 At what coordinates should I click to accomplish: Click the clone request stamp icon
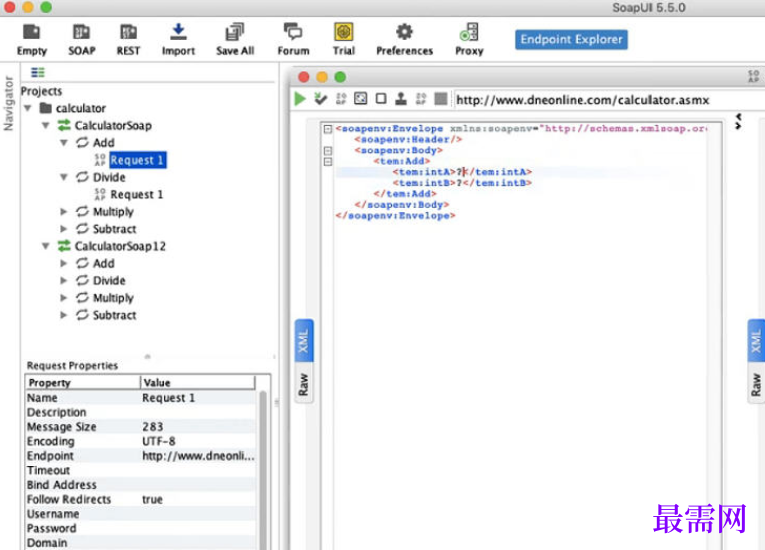tap(401, 99)
